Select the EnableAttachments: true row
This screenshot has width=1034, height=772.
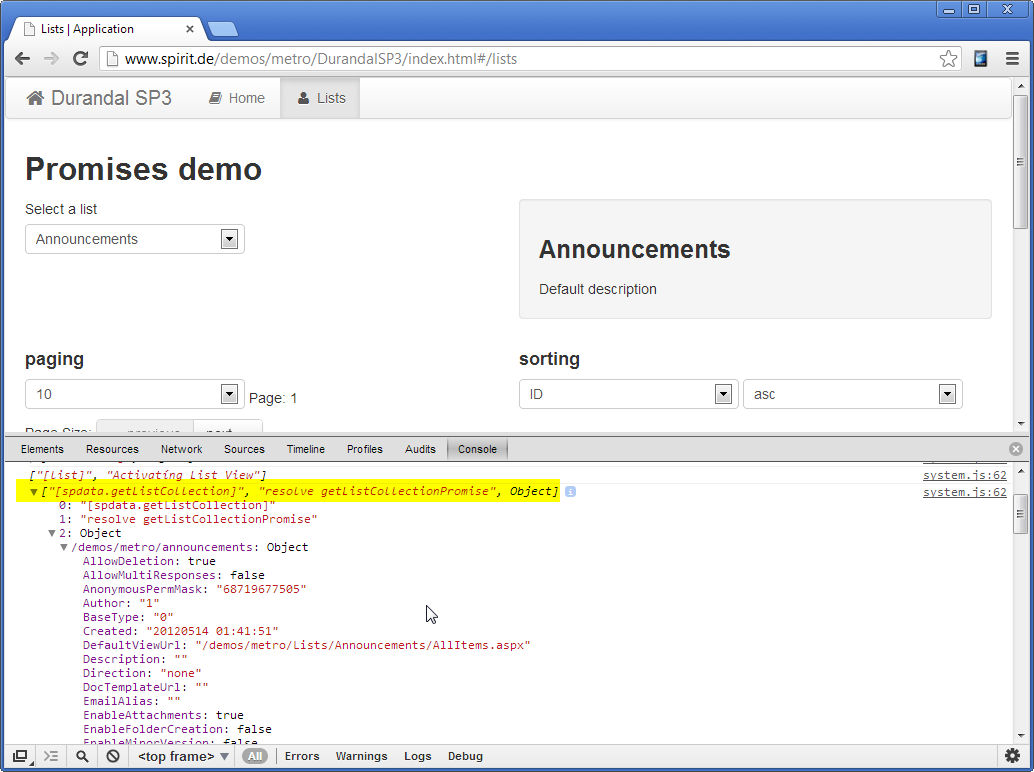pos(163,715)
